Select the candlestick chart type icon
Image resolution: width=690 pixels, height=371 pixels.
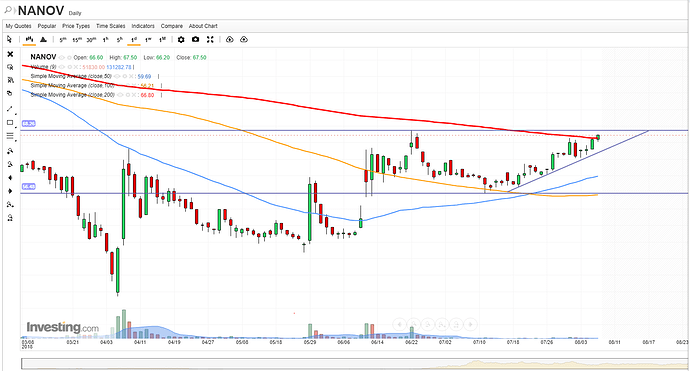point(29,40)
